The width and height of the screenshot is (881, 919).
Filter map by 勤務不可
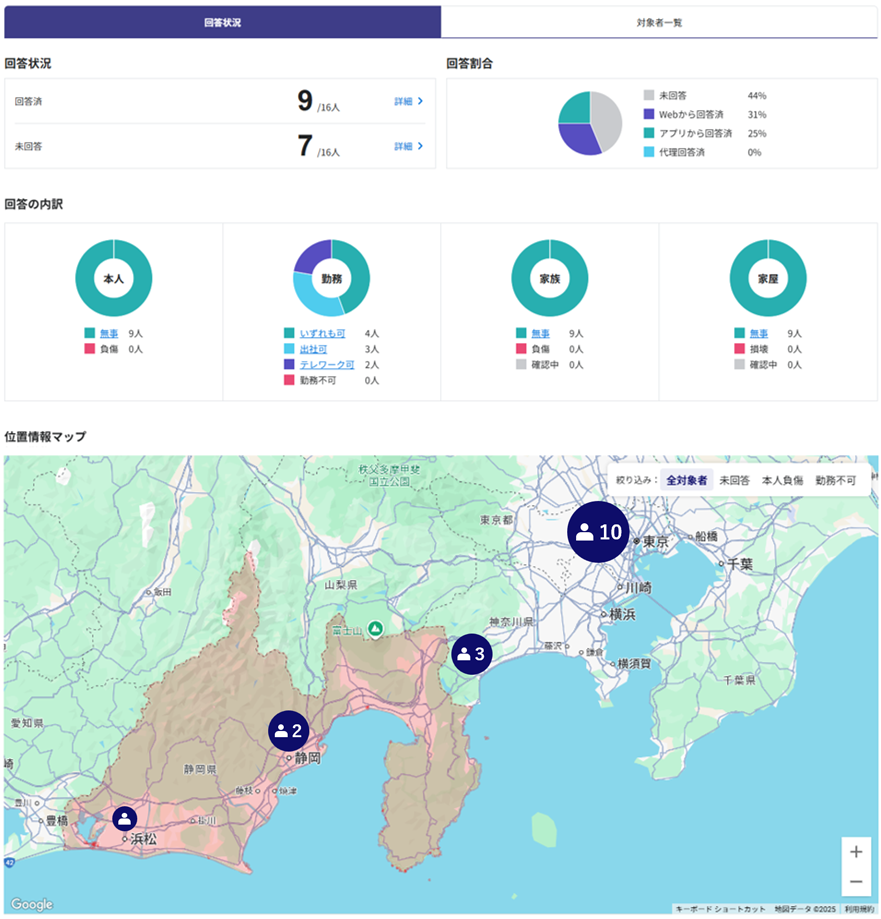pyautogui.click(x=835, y=480)
